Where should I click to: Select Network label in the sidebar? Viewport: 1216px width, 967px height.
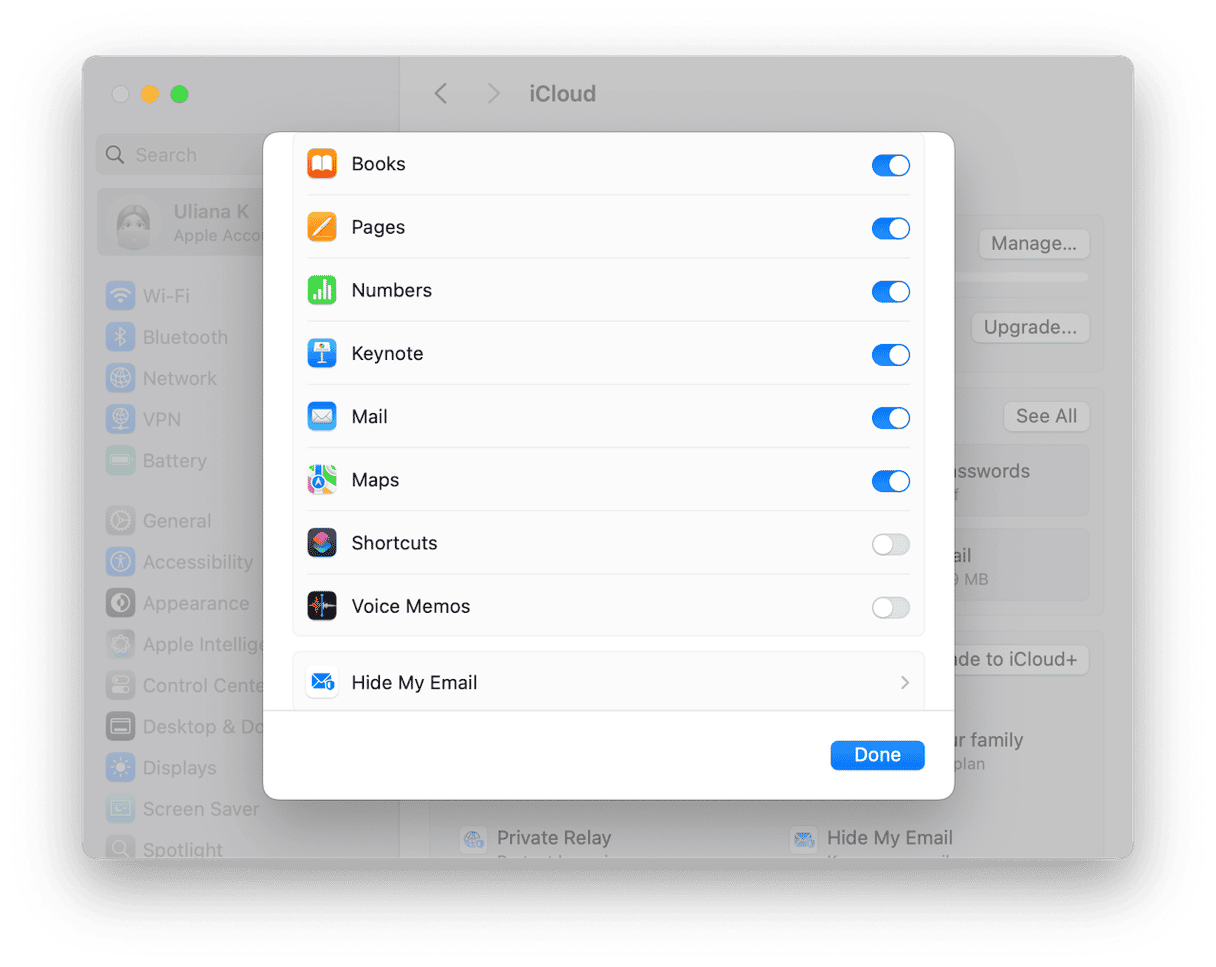[180, 378]
